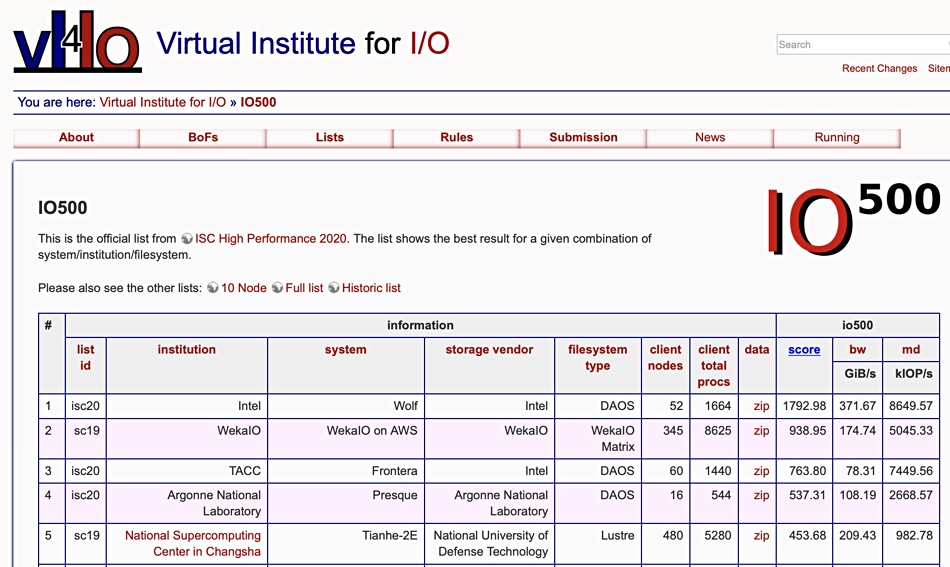Viewport: 950px width, 567px height.
Task: Open the 10 Node list link
Action: click(x=244, y=288)
